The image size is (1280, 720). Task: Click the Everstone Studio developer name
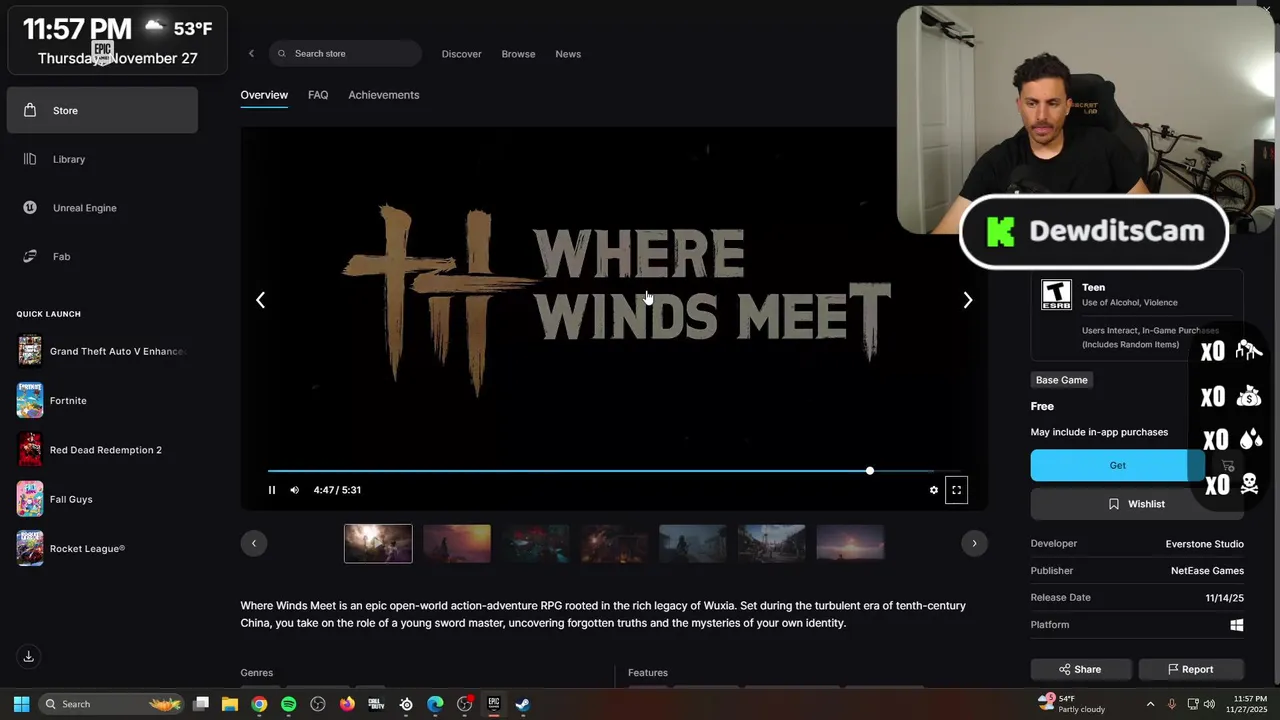click(1205, 544)
